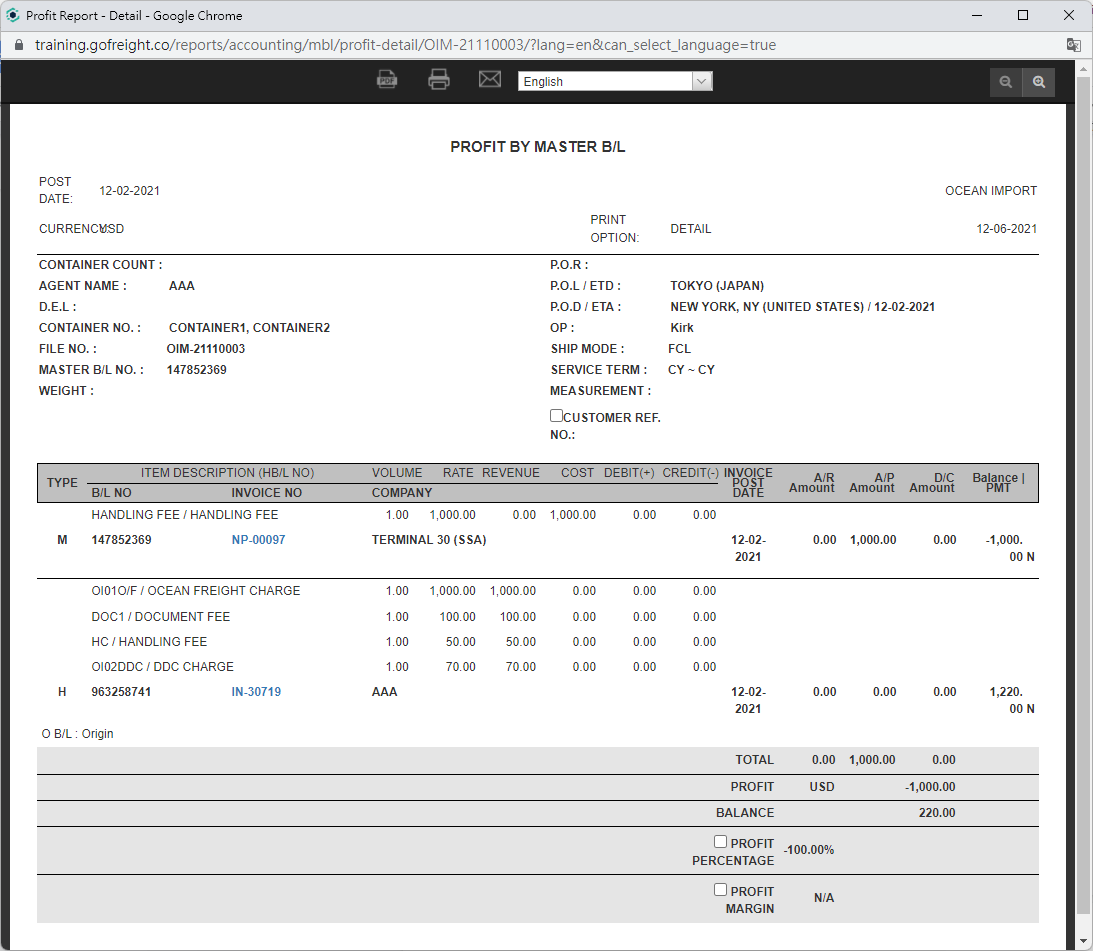Click the vertical scrollbar down arrow
1093x951 pixels.
click(x=1083, y=940)
